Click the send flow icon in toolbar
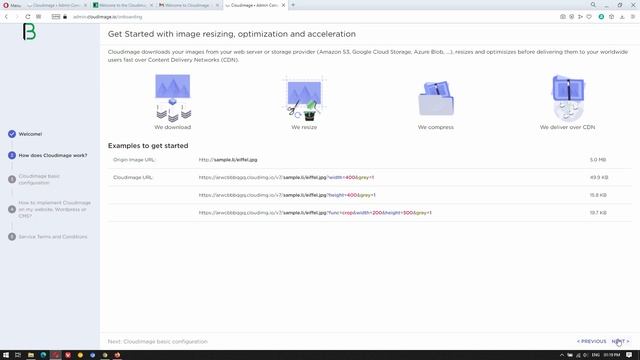The image size is (640, 360). pyautogui.click(x=580, y=17)
